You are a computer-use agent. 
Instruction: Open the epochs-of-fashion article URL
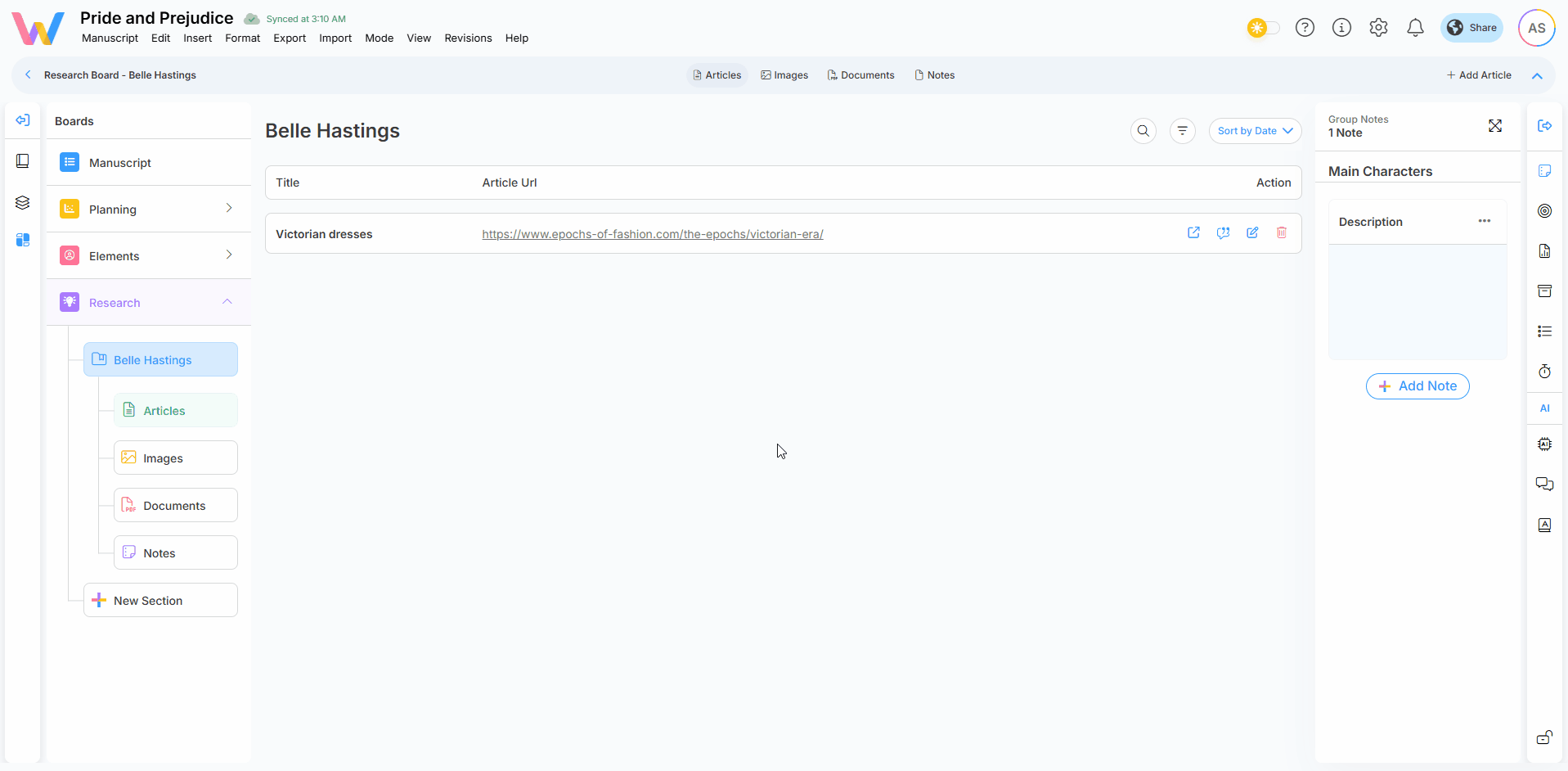click(x=652, y=234)
